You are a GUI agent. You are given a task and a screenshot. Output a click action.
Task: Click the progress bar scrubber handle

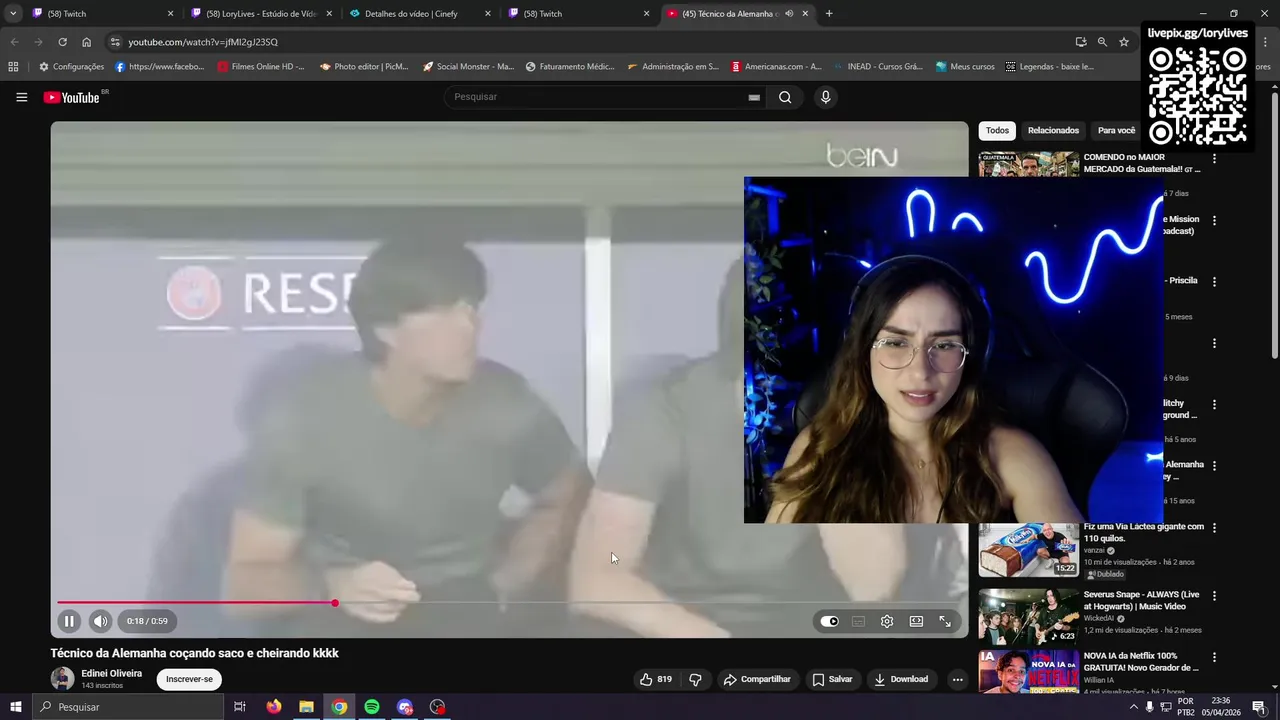(x=335, y=603)
